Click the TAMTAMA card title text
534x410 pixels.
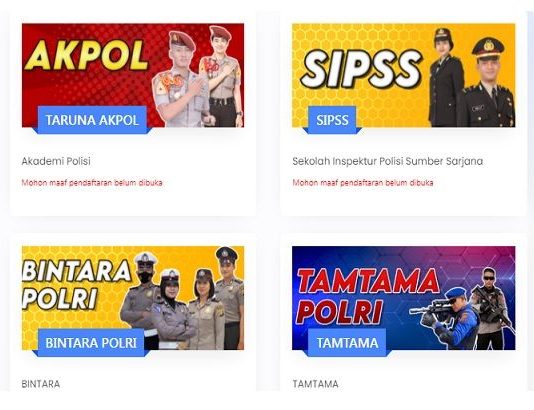click(x=316, y=384)
